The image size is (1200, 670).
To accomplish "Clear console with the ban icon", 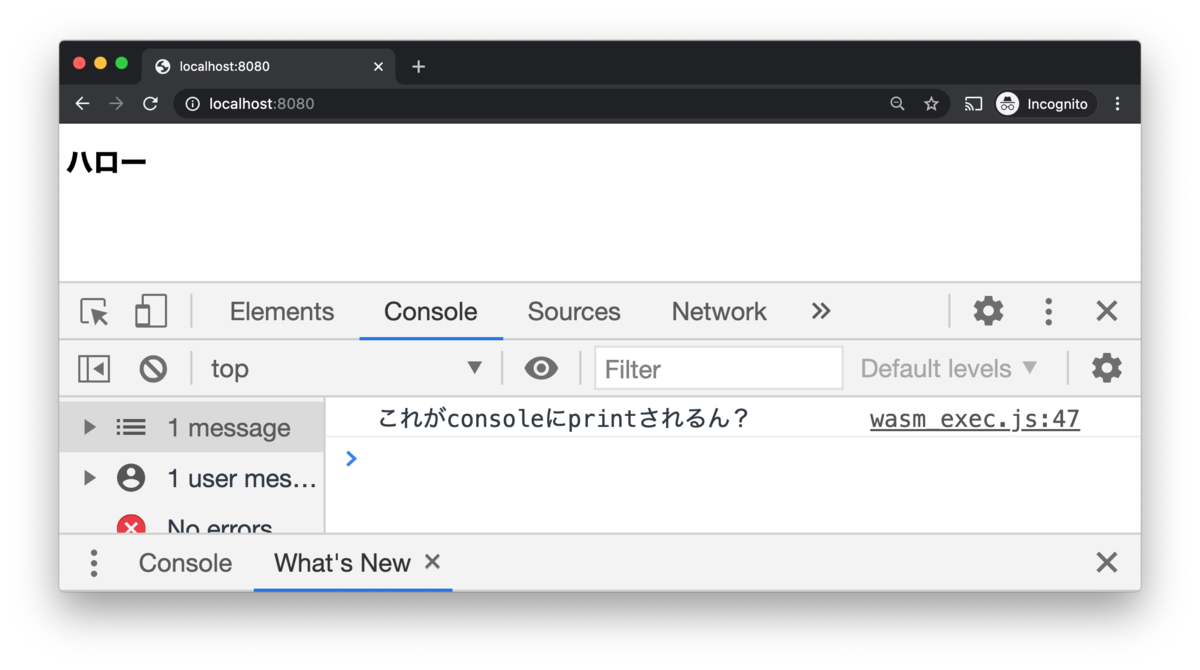I will pos(153,369).
